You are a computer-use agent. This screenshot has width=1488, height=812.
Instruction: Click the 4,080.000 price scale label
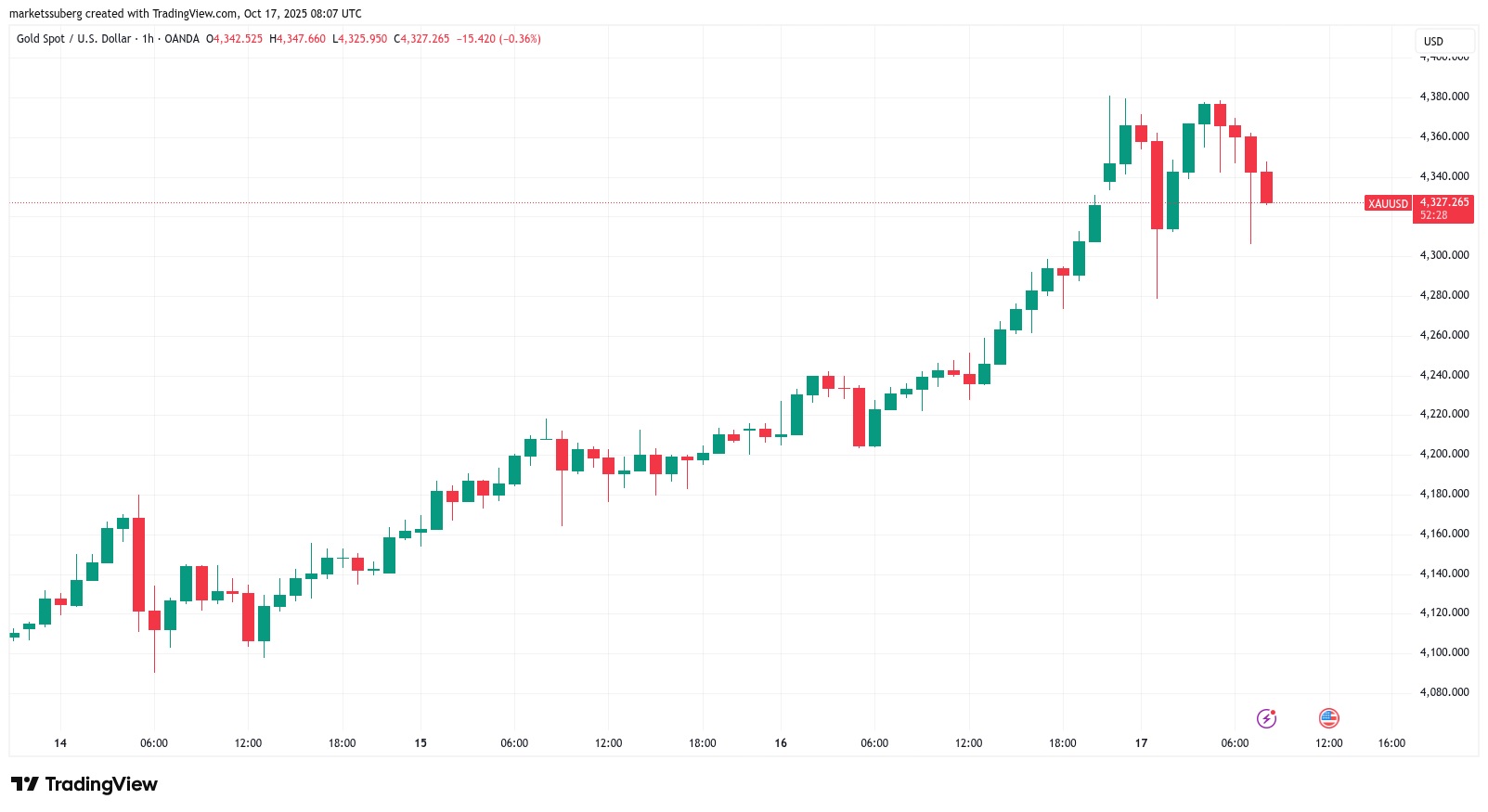click(1444, 692)
